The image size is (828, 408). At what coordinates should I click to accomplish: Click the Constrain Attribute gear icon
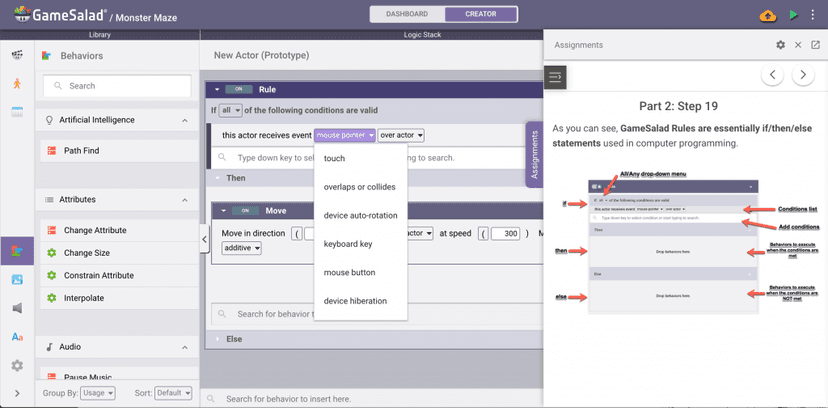(x=51, y=276)
